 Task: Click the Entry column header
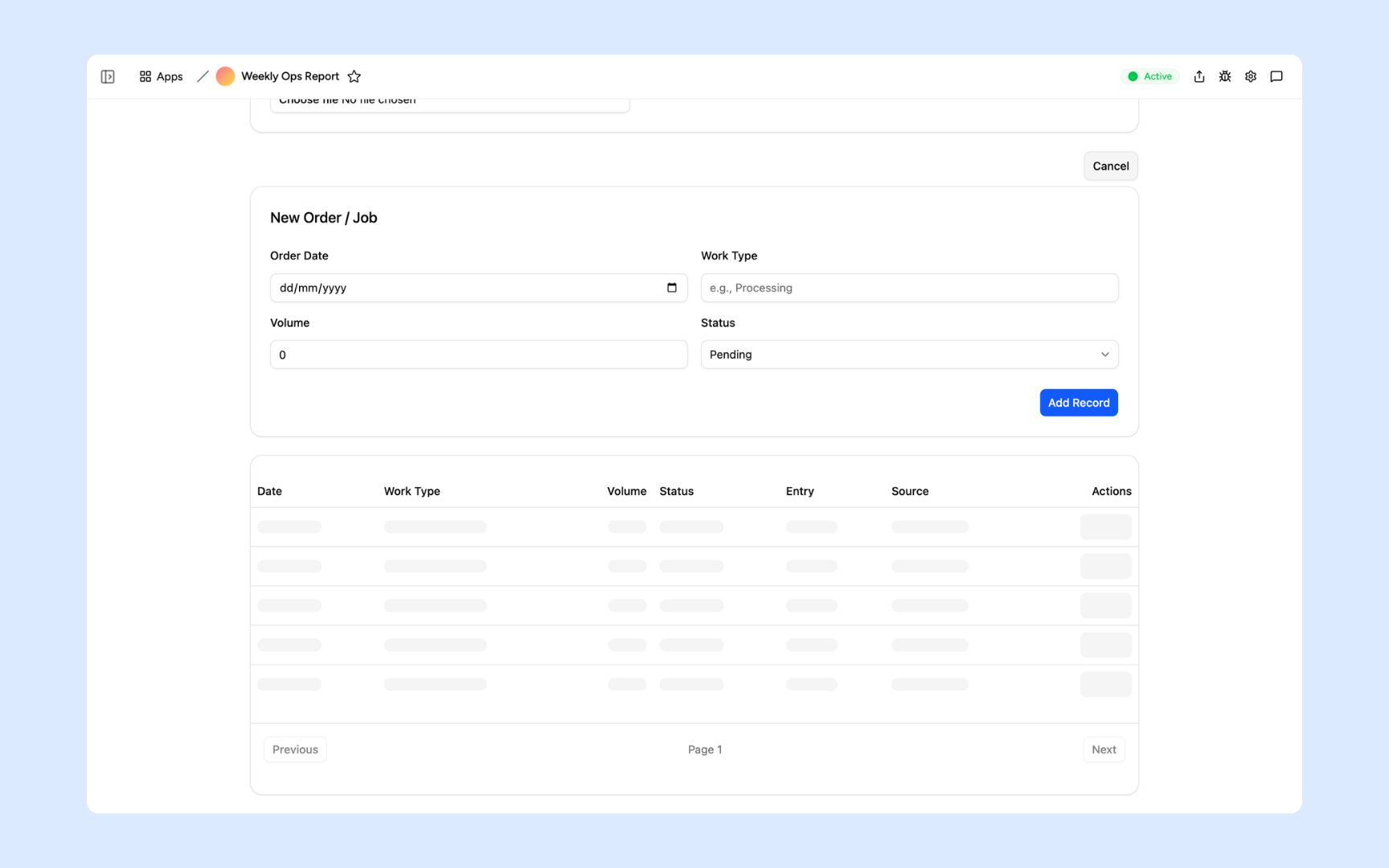pos(800,491)
